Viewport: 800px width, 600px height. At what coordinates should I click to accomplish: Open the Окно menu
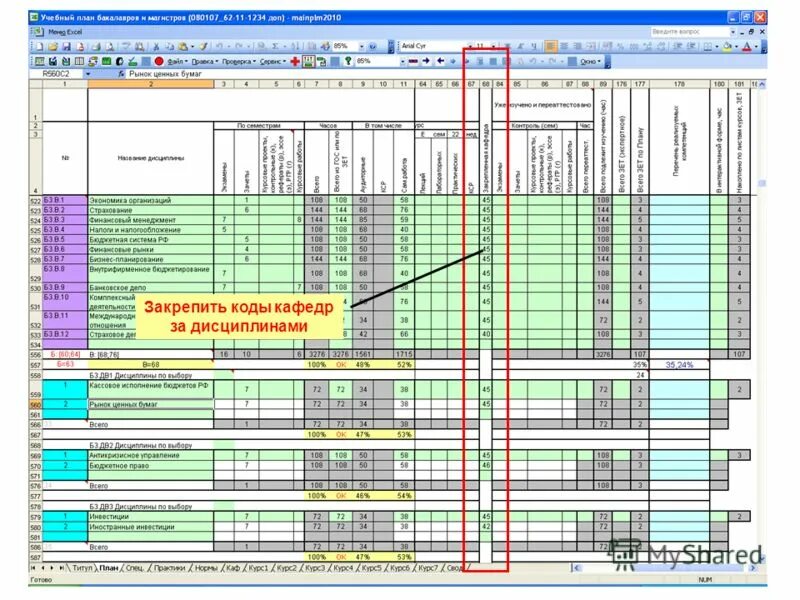(591, 61)
